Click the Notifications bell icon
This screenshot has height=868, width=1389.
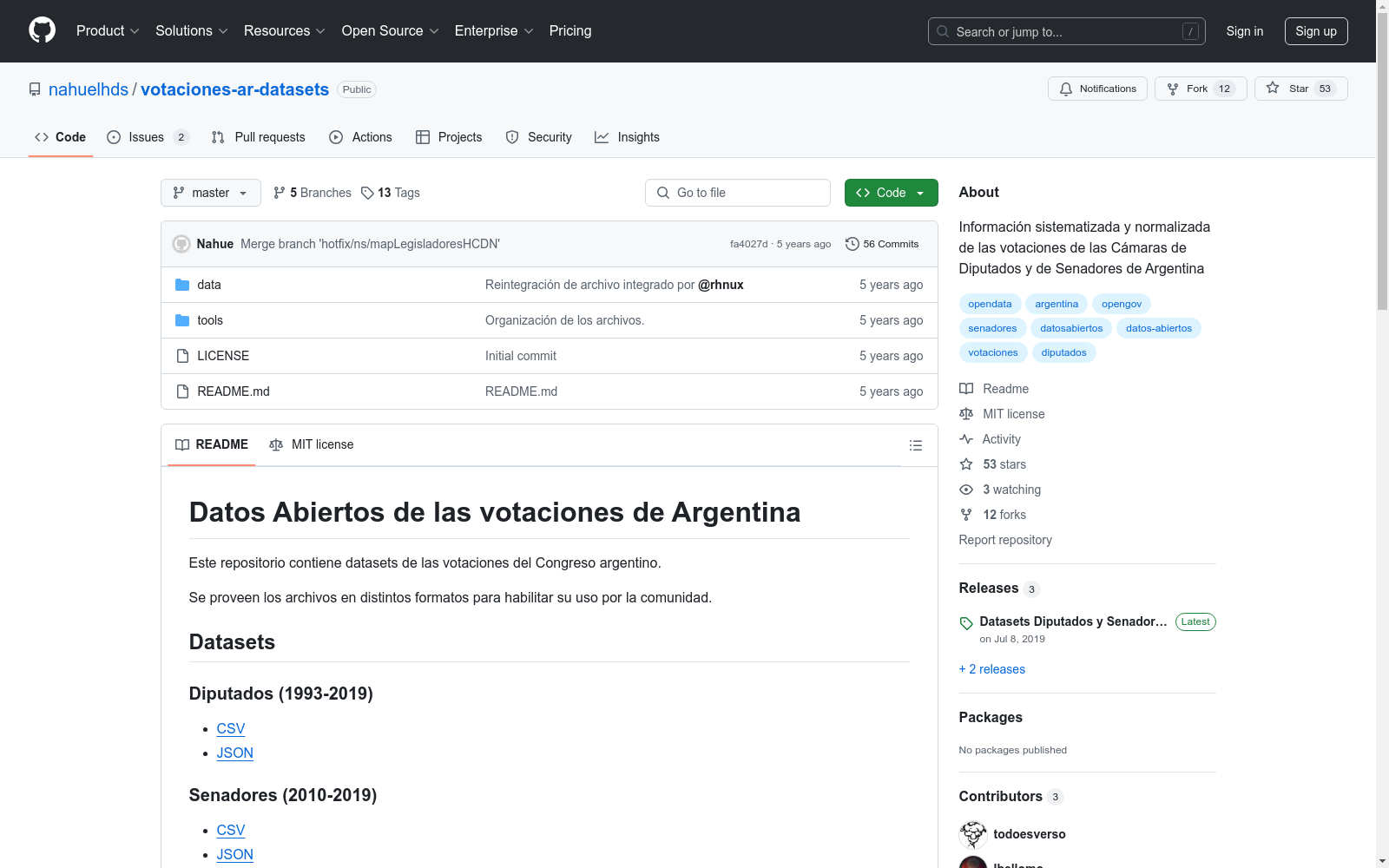(1066, 89)
